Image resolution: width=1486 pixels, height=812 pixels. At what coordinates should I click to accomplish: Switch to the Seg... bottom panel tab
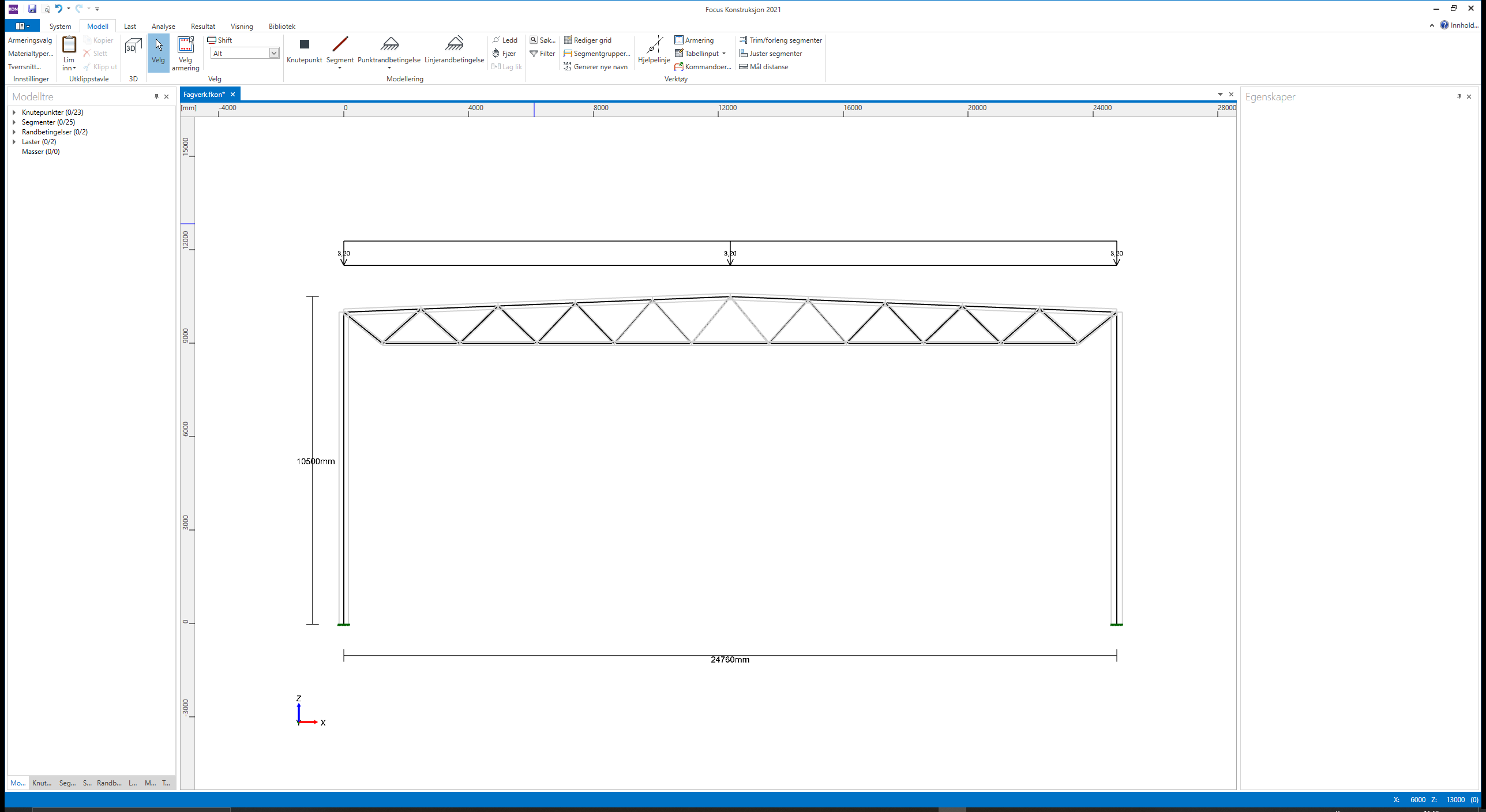click(x=67, y=783)
